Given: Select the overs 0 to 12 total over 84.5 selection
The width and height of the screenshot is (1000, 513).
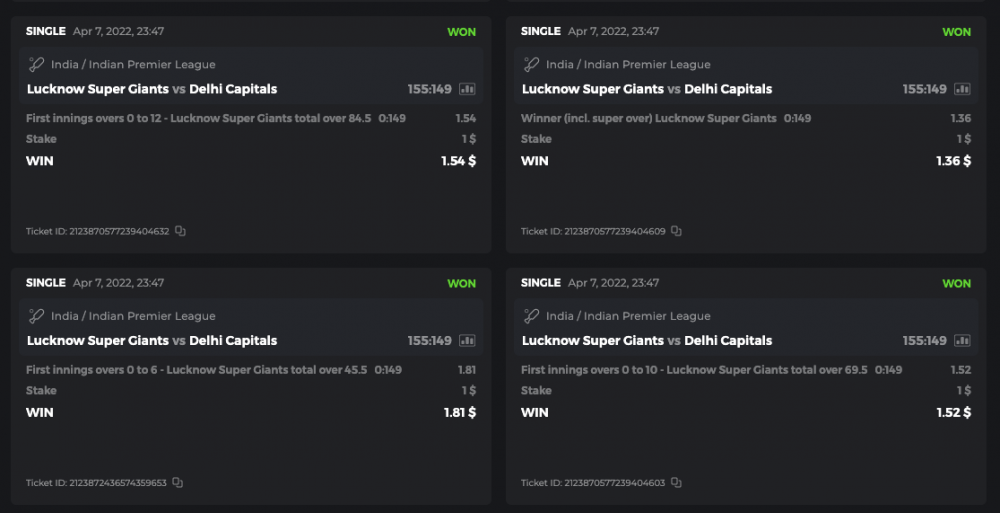Looking at the screenshot, I should (x=198, y=118).
